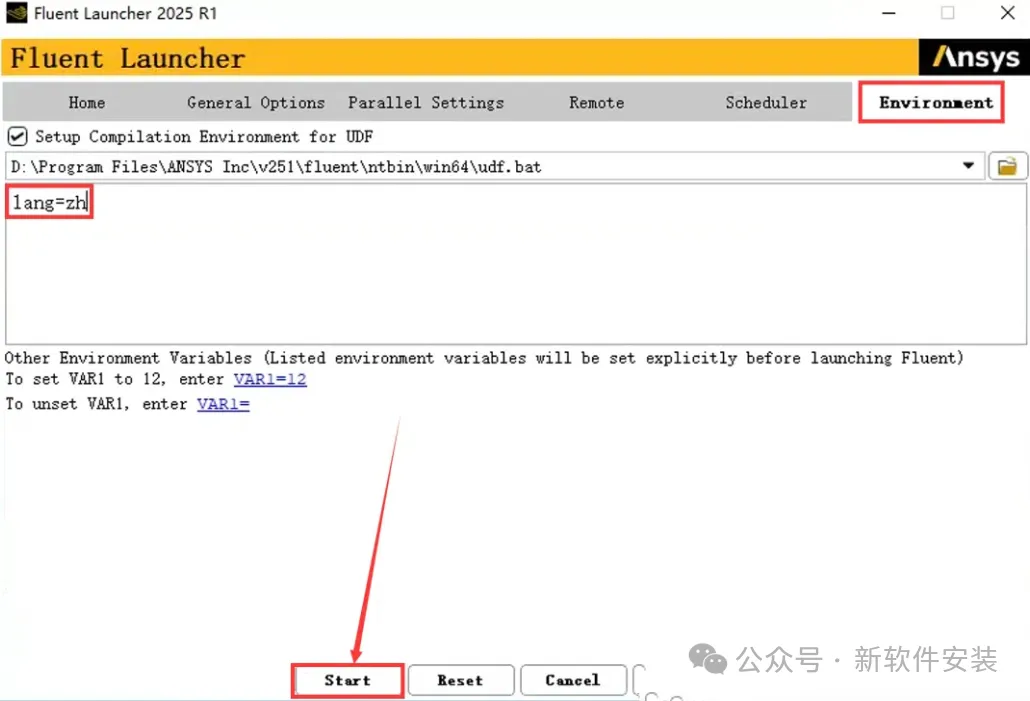Minimize the Fluent Launcher window
The width and height of the screenshot is (1030, 701).
tap(888, 13)
